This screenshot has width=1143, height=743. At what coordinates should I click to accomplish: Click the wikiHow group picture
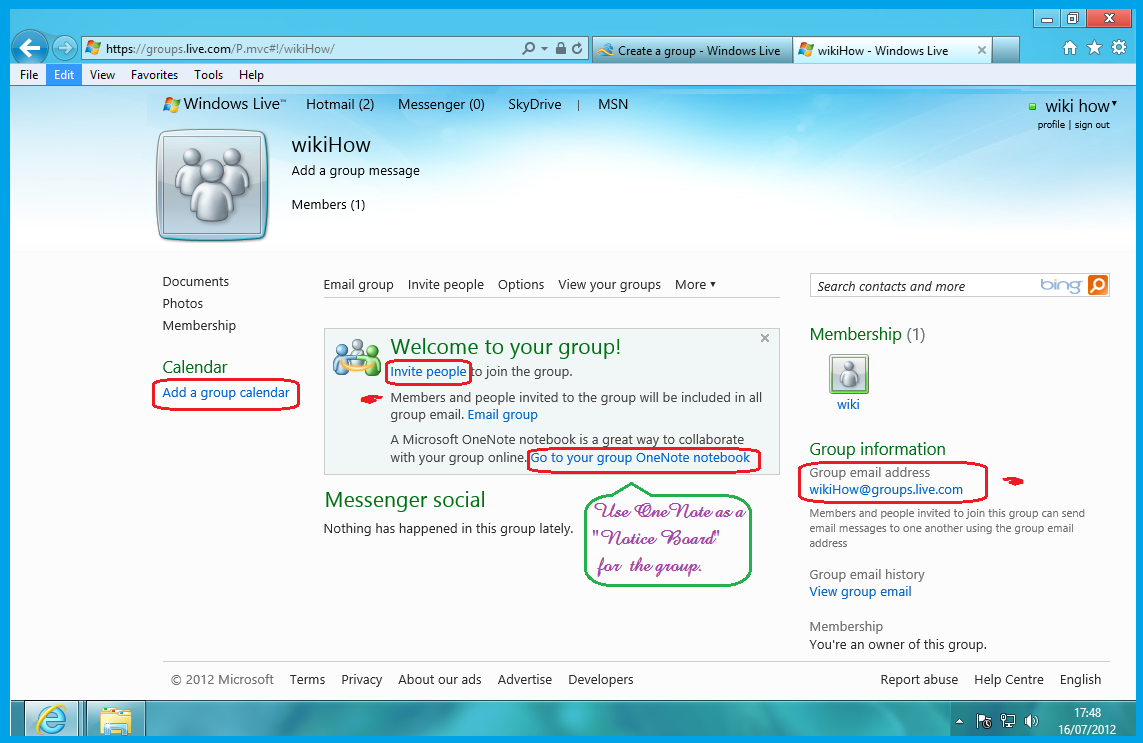point(212,185)
